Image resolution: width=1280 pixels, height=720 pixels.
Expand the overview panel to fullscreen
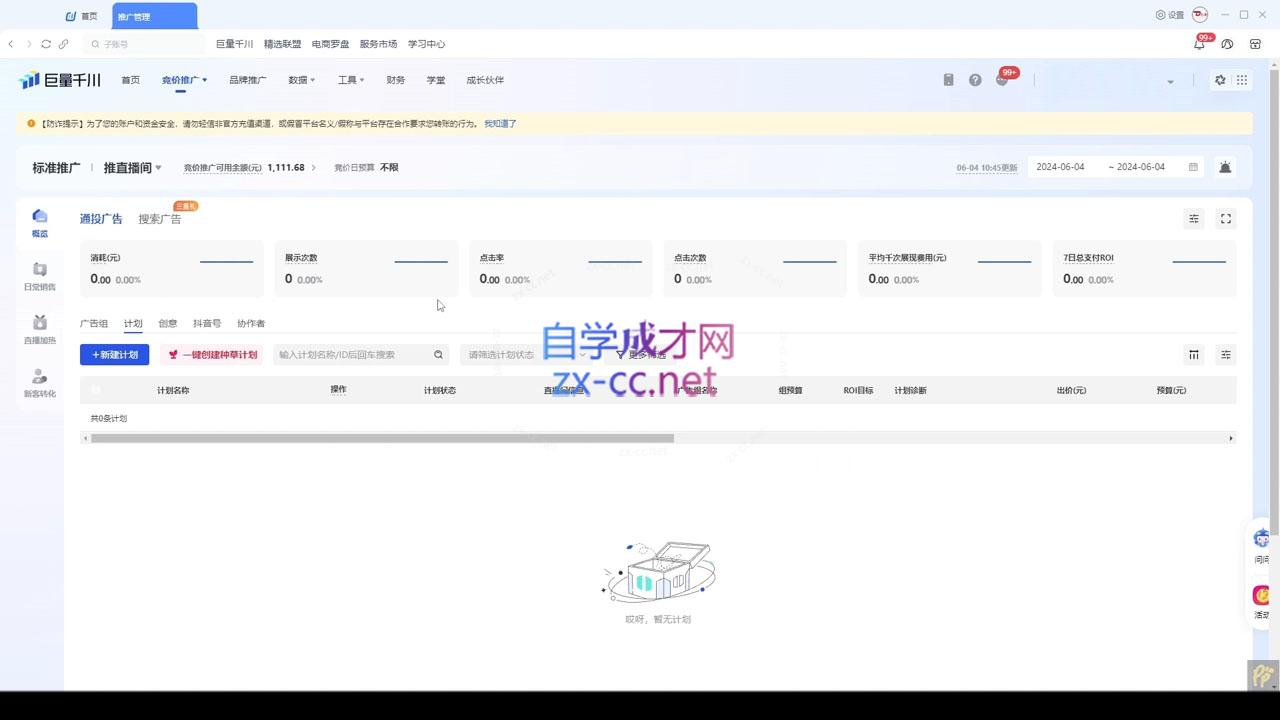1225,218
